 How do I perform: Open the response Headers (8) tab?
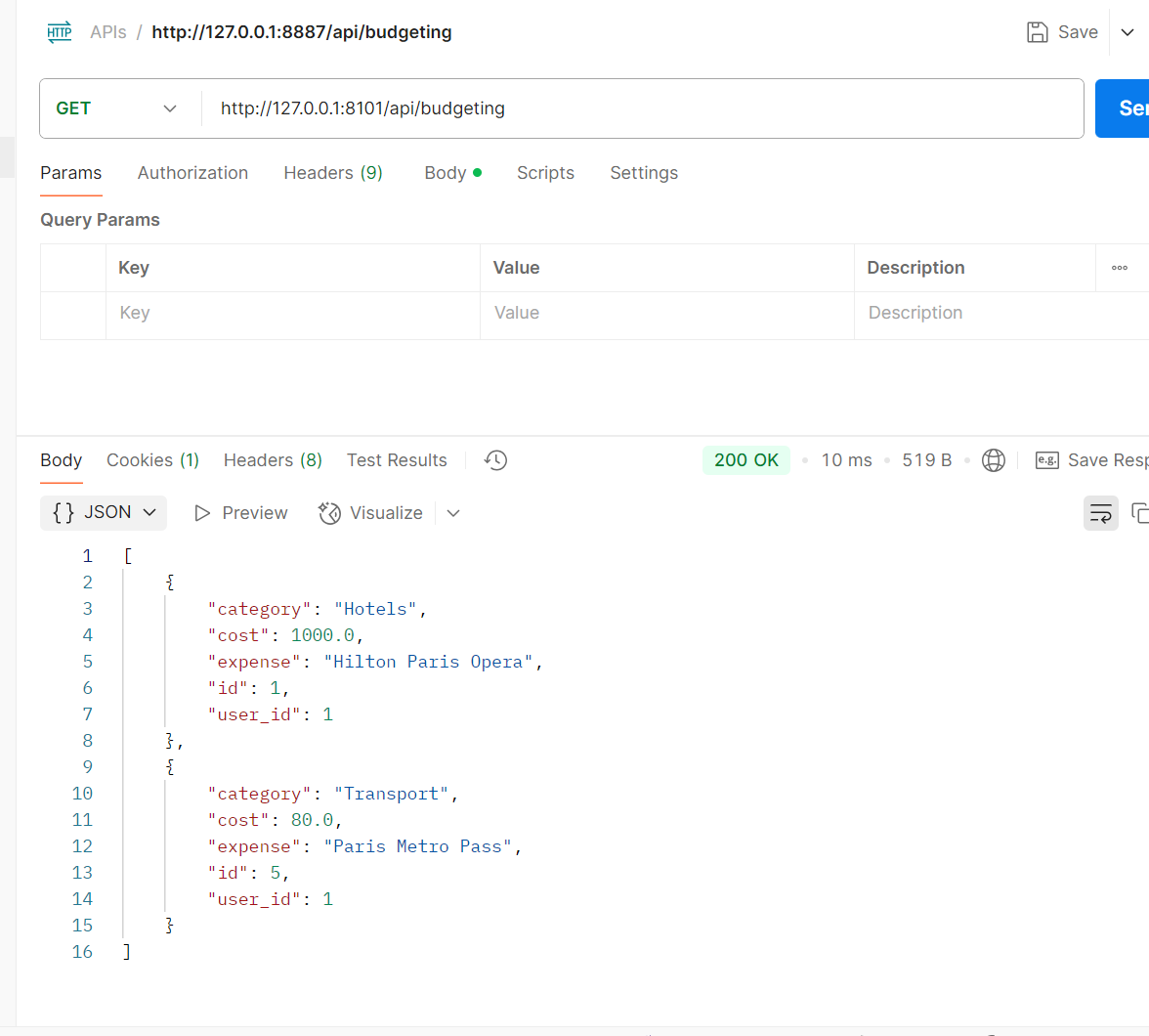pyautogui.click(x=273, y=460)
